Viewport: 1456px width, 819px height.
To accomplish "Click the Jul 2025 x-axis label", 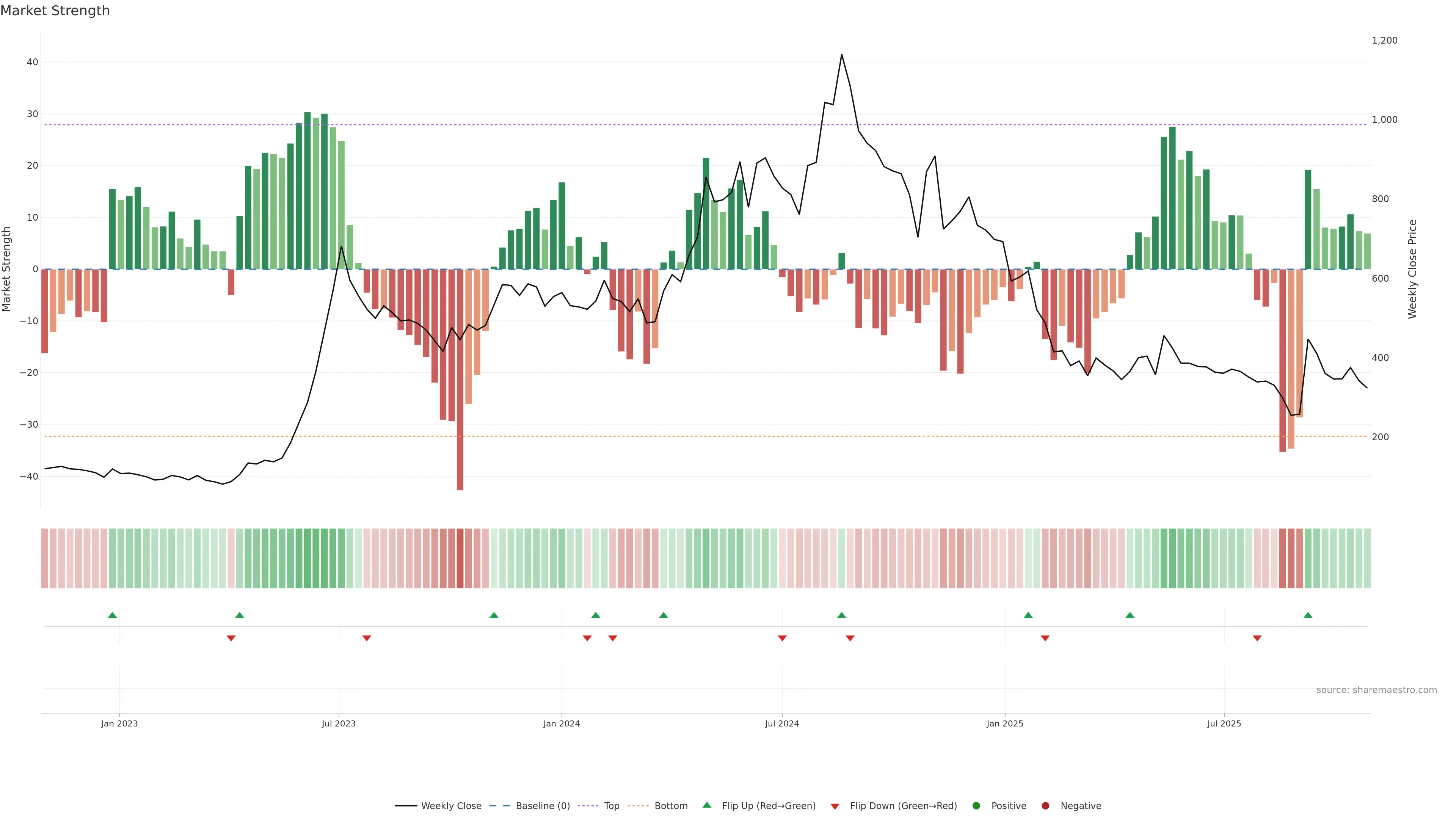I will pos(1224,723).
